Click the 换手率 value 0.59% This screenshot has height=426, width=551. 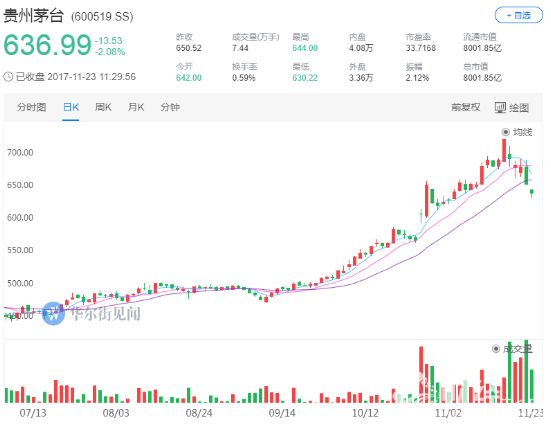click(x=244, y=78)
